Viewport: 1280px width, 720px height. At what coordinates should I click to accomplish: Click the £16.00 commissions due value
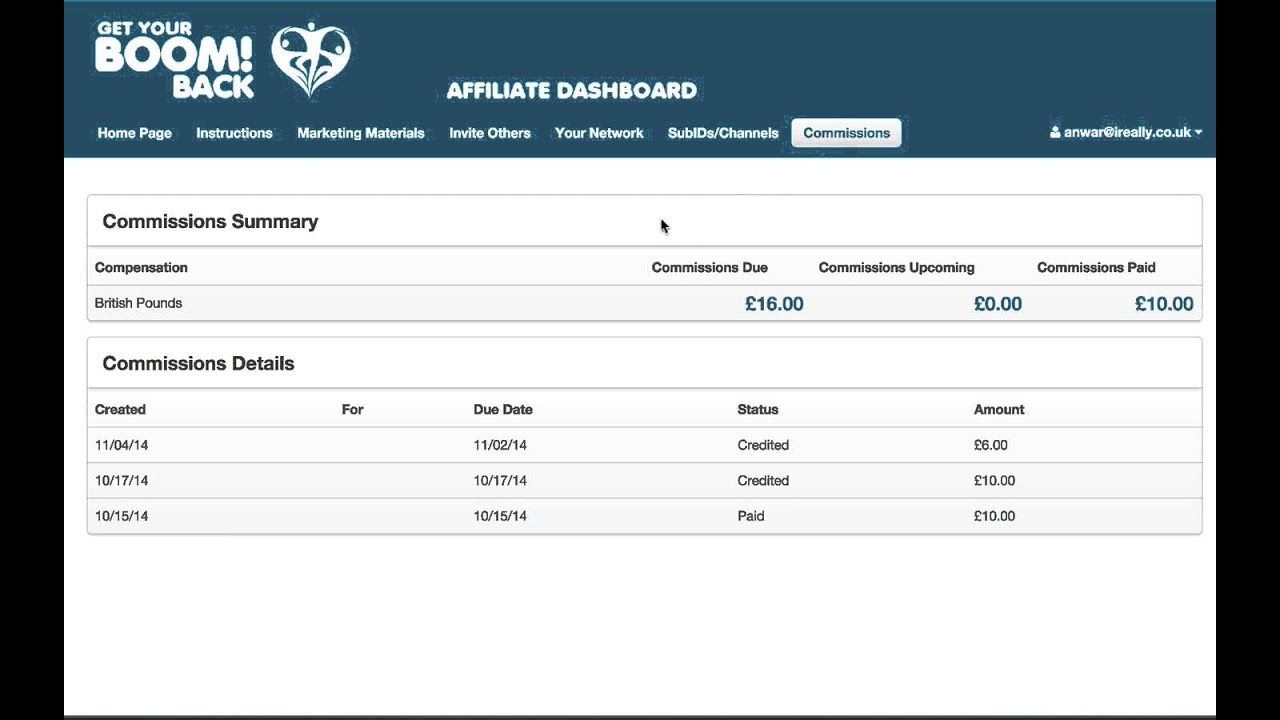774,304
